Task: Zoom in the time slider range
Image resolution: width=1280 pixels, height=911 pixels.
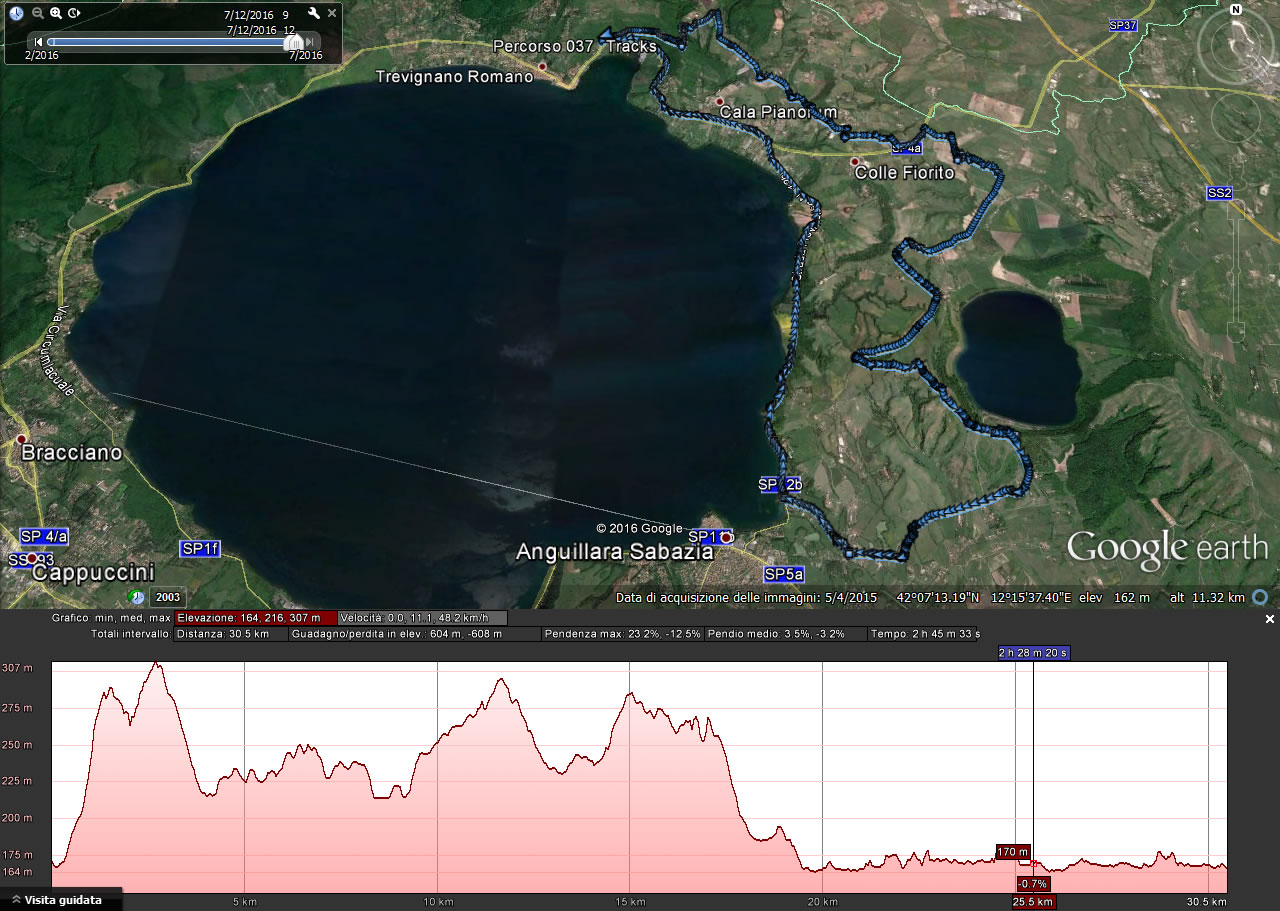Action: [56, 14]
